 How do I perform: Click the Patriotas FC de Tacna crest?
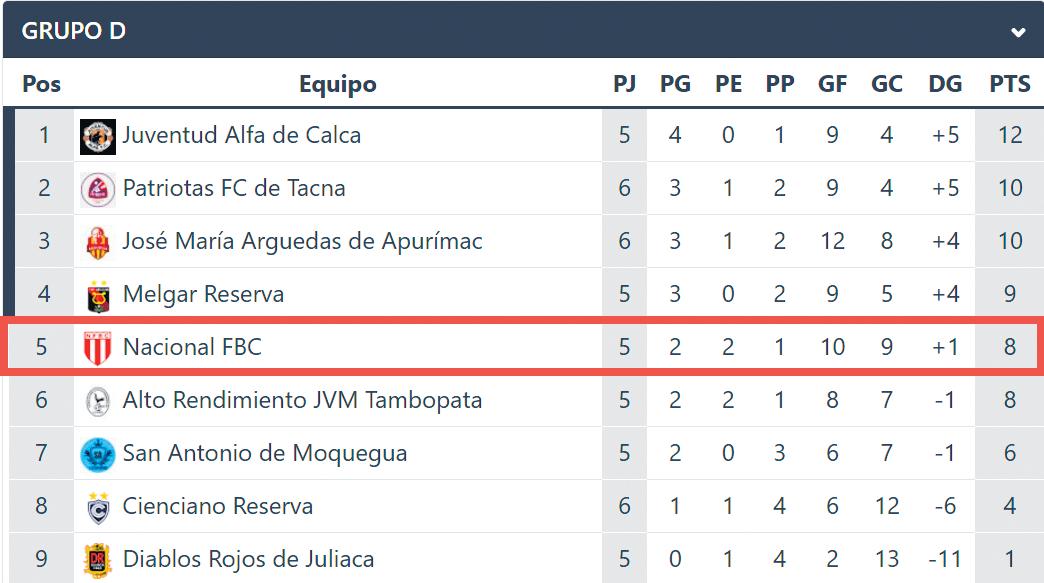[x=97, y=190]
